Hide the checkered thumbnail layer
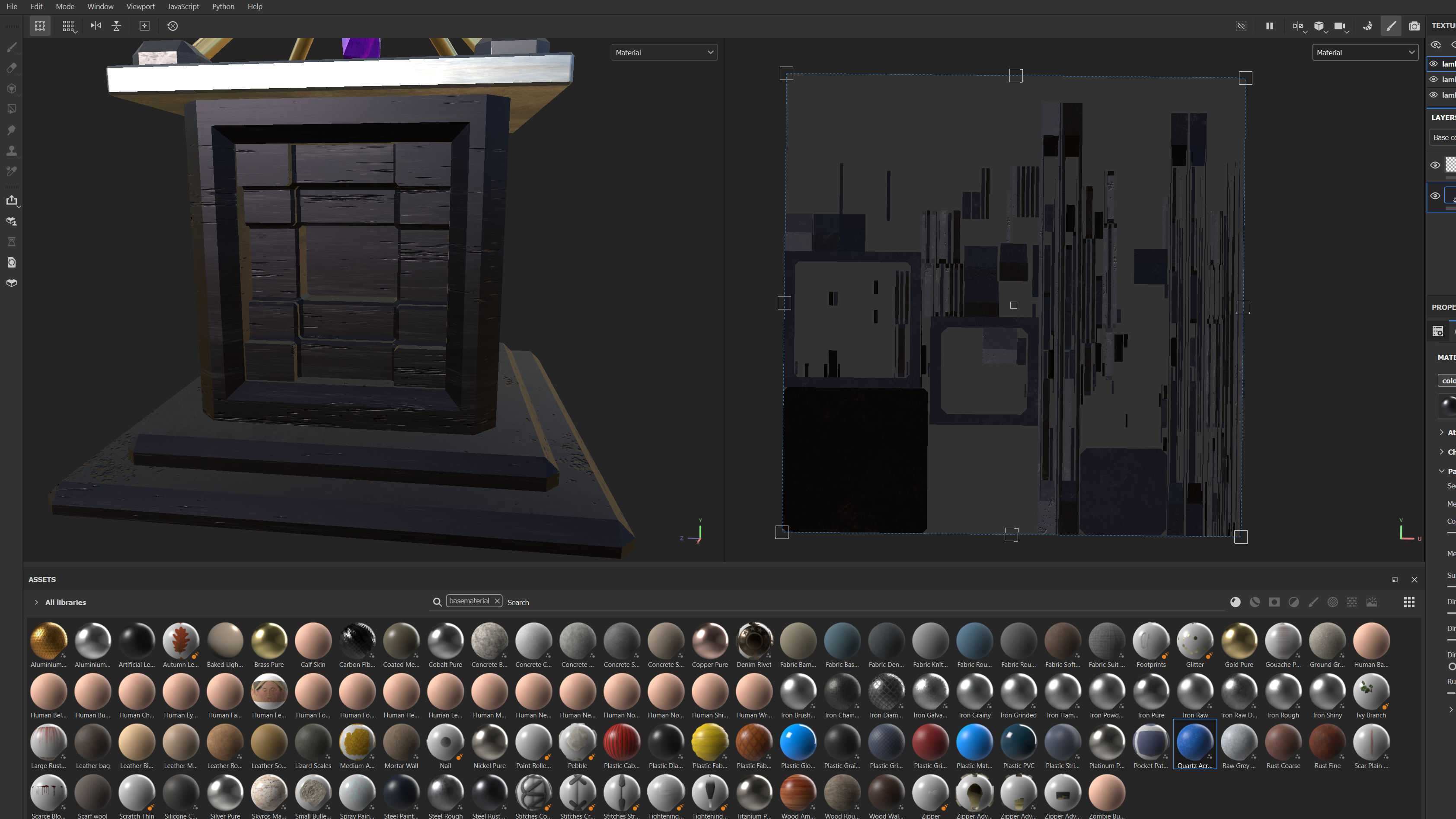This screenshot has width=1456, height=819. coord(1434,165)
